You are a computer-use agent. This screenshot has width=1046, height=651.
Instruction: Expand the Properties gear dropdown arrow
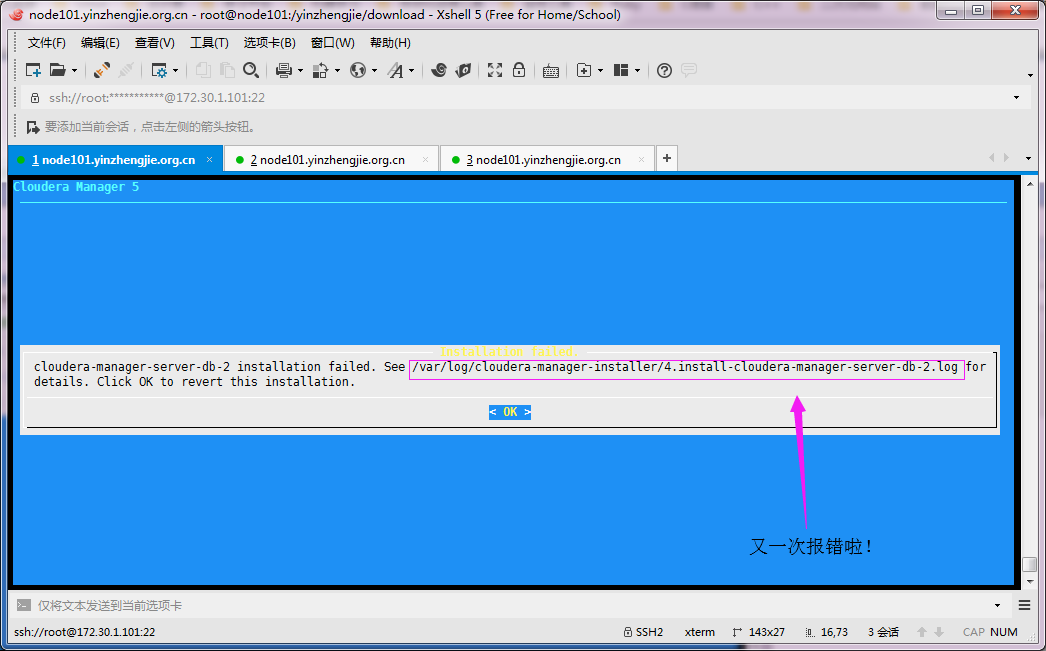click(x=175, y=70)
